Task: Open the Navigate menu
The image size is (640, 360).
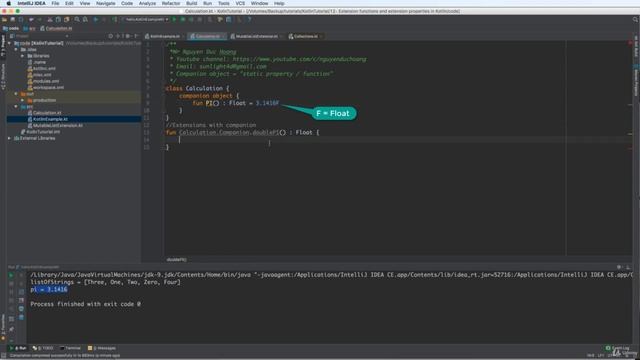Action: (x=106, y=3)
